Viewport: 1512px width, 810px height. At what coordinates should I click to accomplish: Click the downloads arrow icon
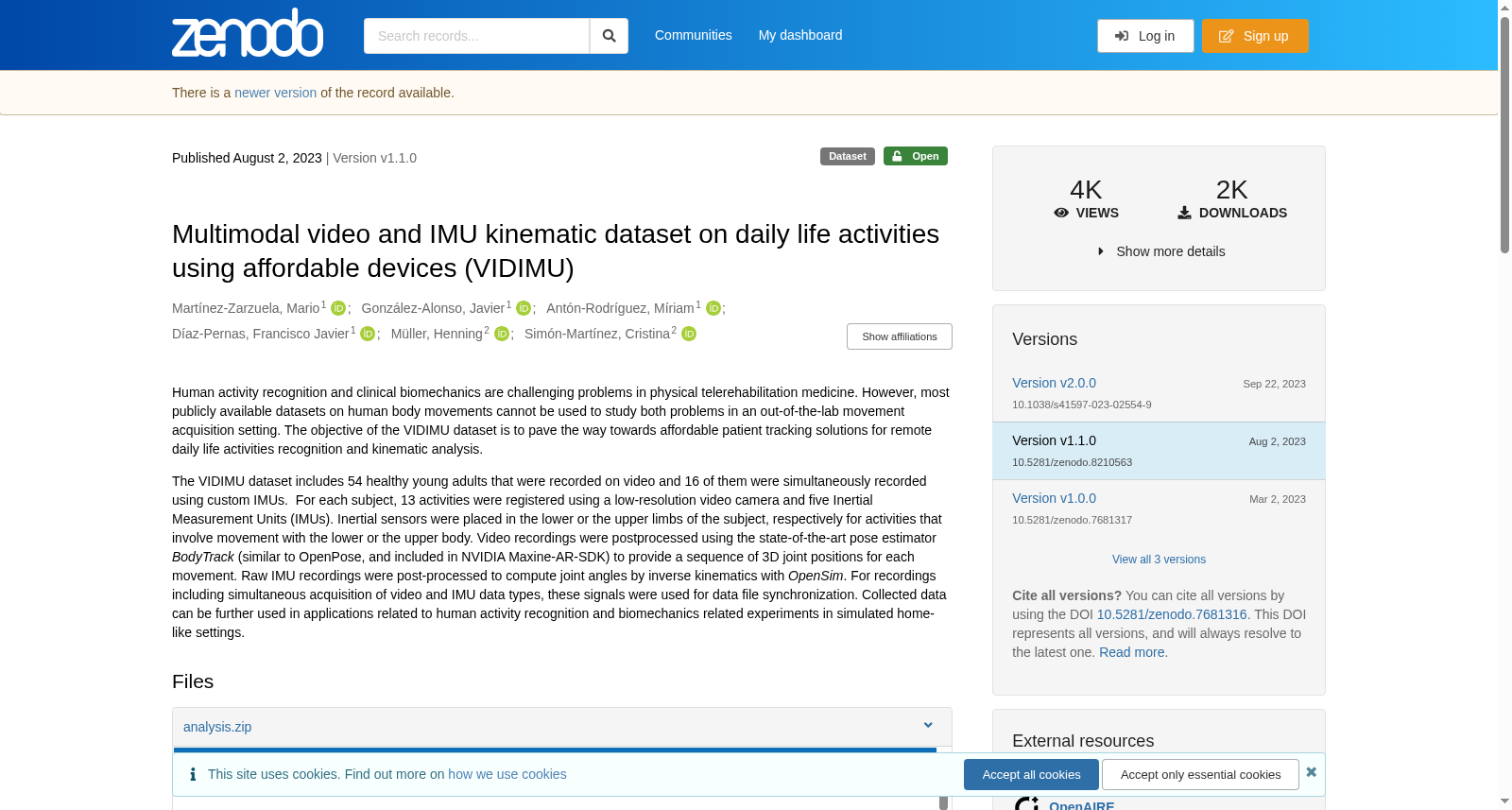click(x=1184, y=213)
